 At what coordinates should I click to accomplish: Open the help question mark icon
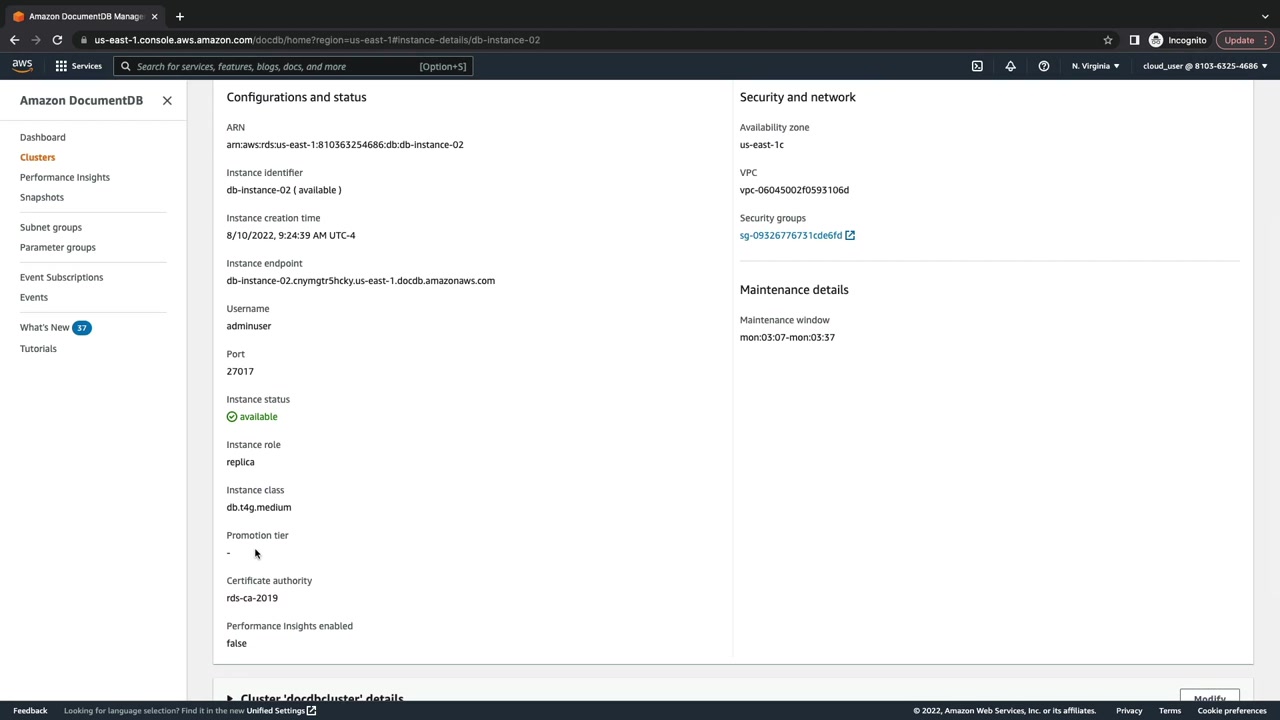1043,66
